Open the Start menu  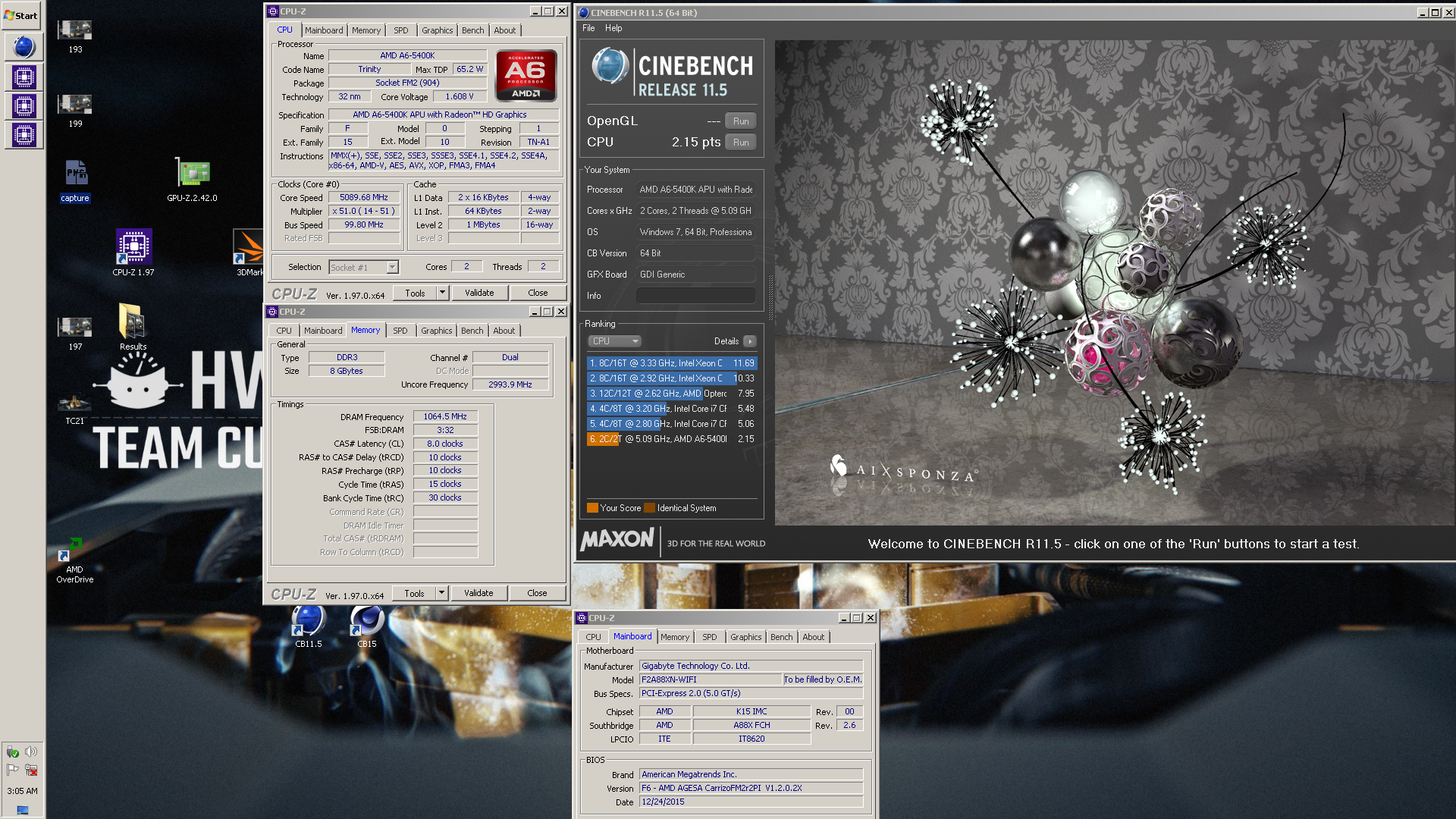21,15
